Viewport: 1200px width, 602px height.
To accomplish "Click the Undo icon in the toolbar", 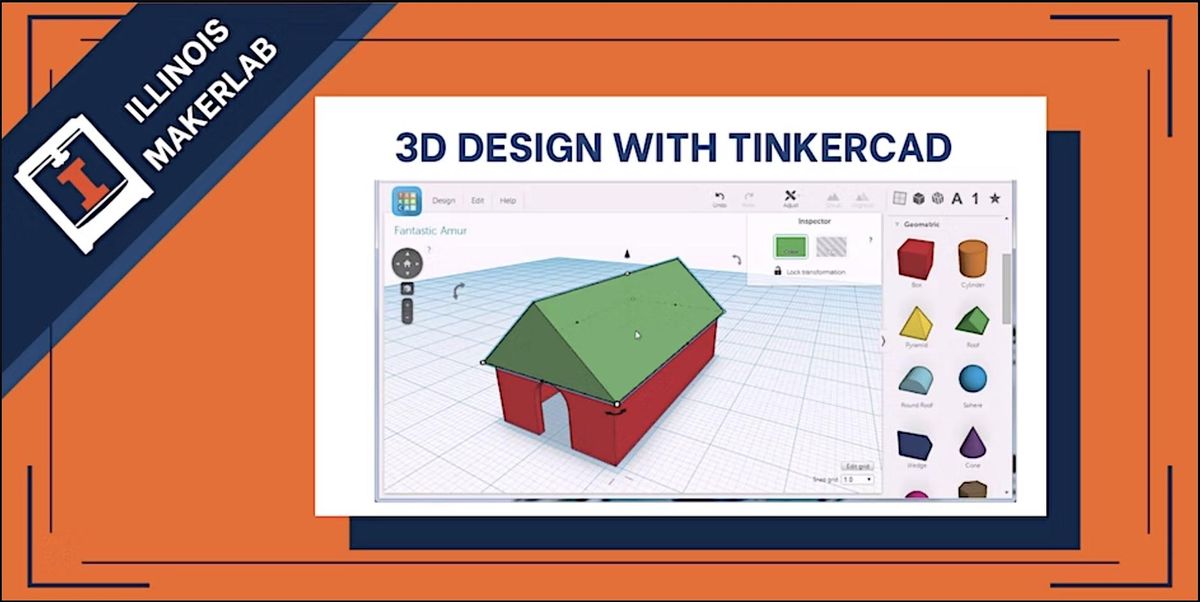I will pyautogui.click(x=720, y=197).
